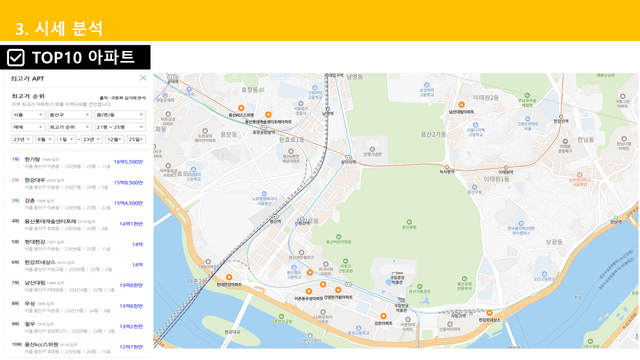Close the 최고가 APT panel
This screenshot has width=640, height=360.
click(143, 78)
